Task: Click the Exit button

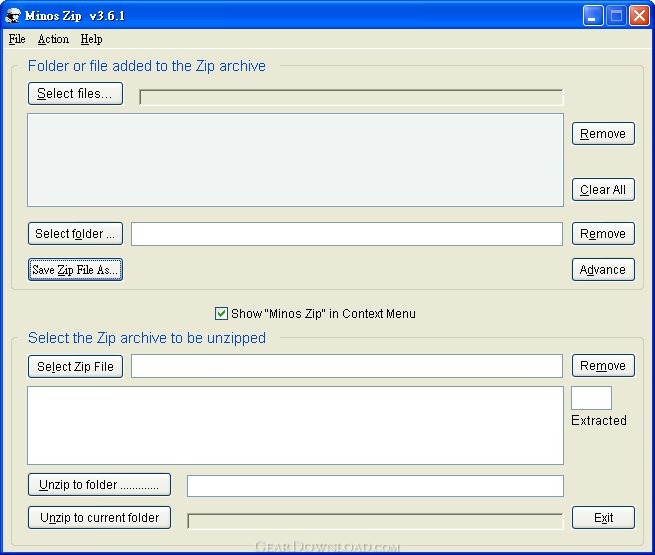Action: pos(603,517)
